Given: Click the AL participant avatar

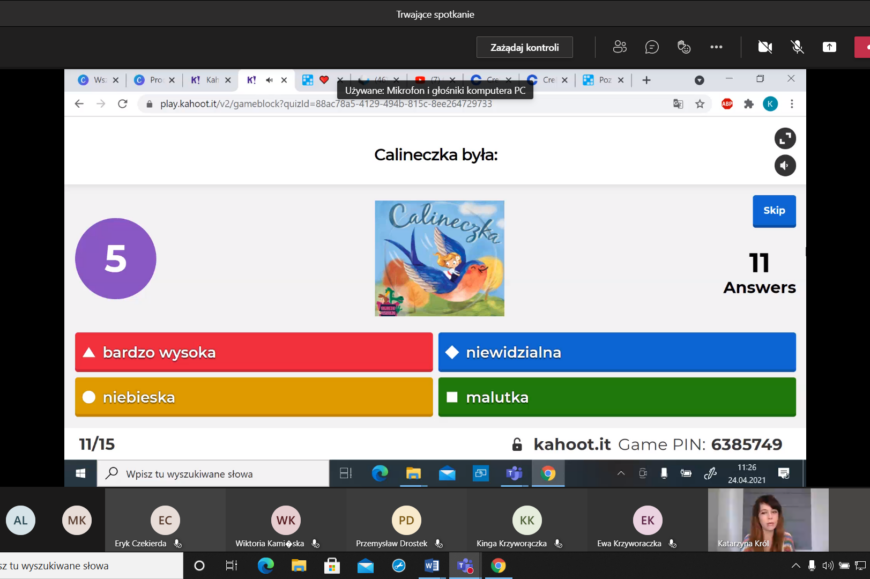Looking at the screenshot, I should pyautogui.click(x=21, y=520).
